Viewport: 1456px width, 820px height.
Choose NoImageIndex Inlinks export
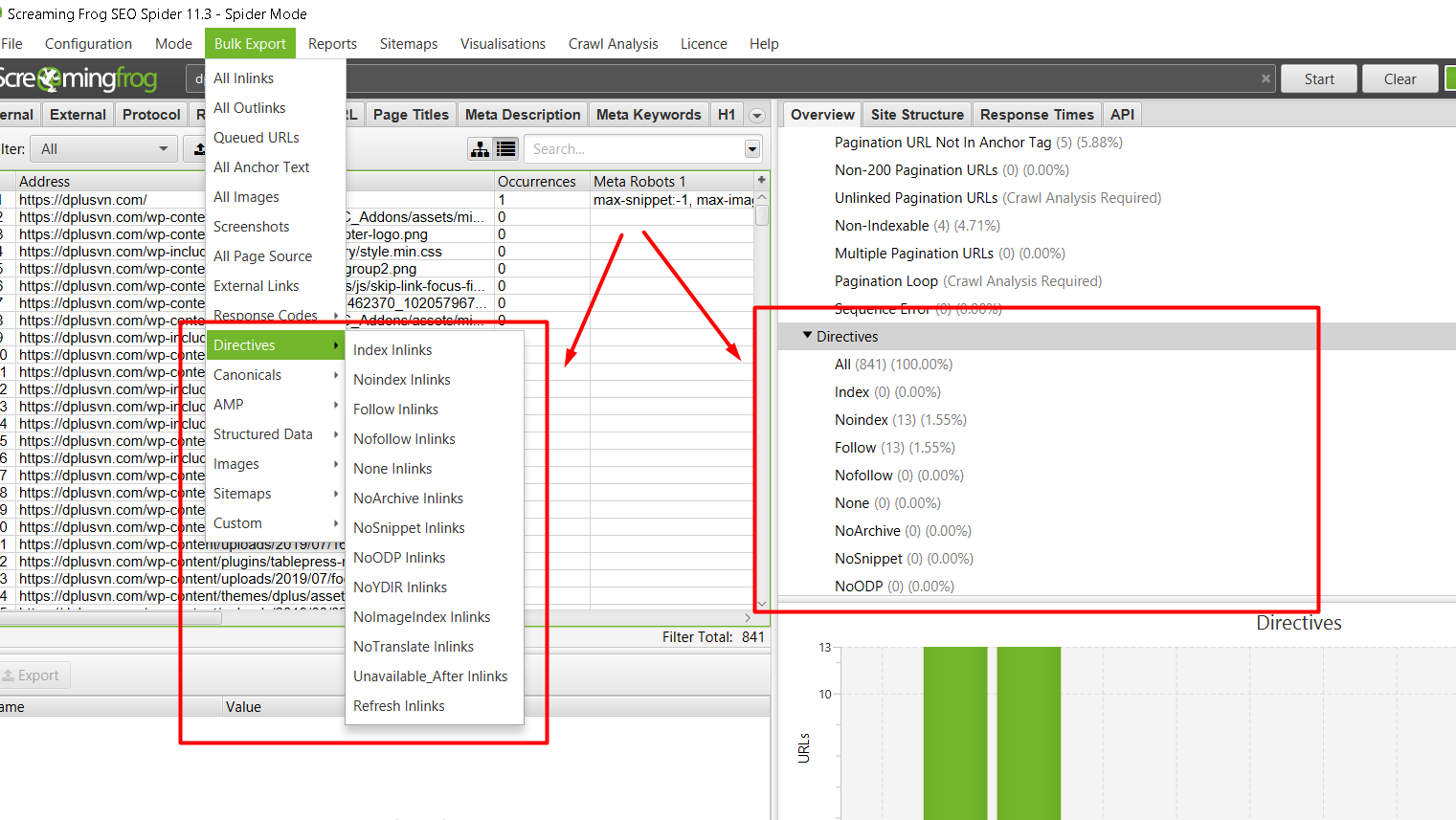click(435, 617)
